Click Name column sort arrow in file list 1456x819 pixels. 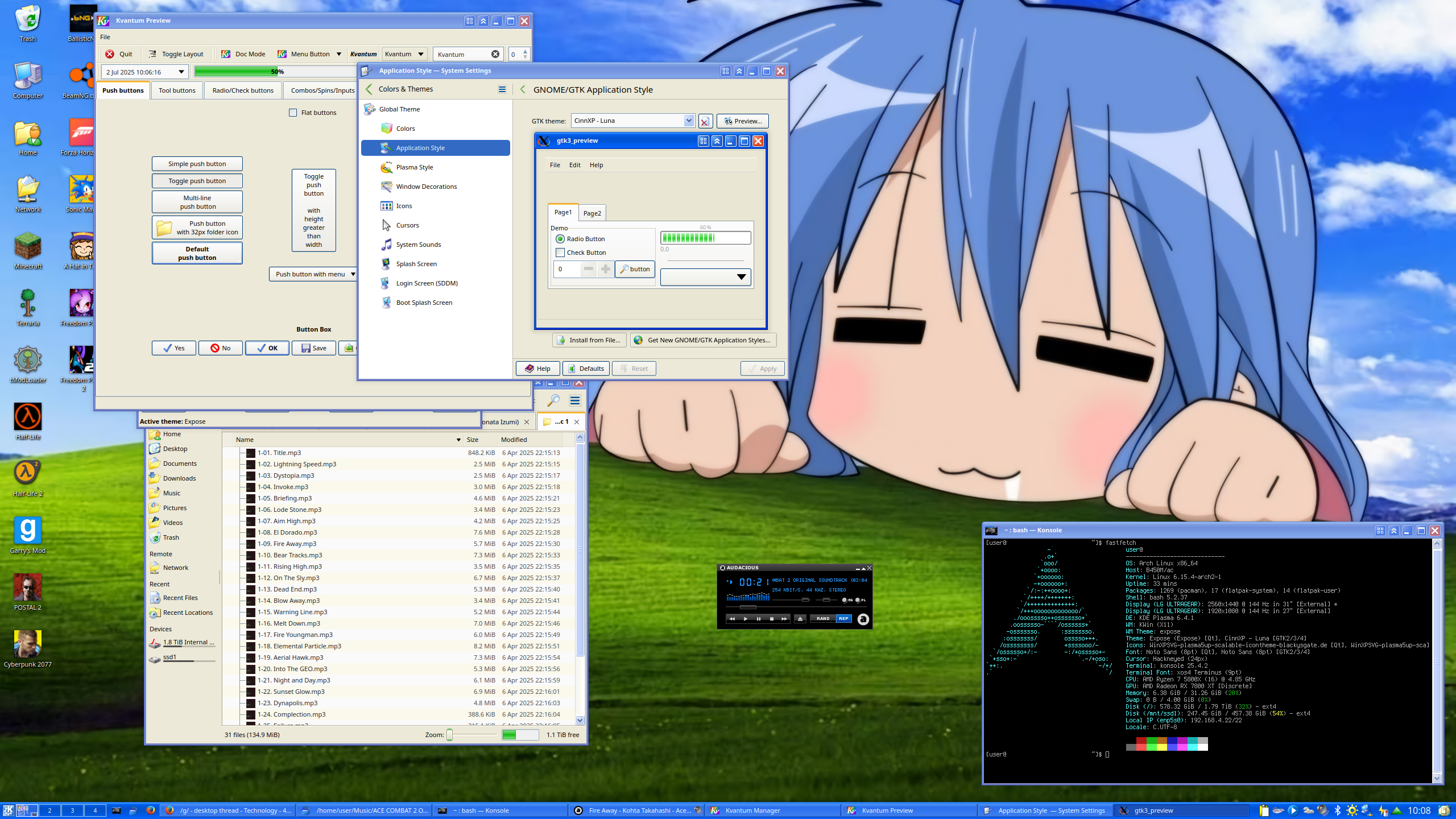click(x=458, y=440)
